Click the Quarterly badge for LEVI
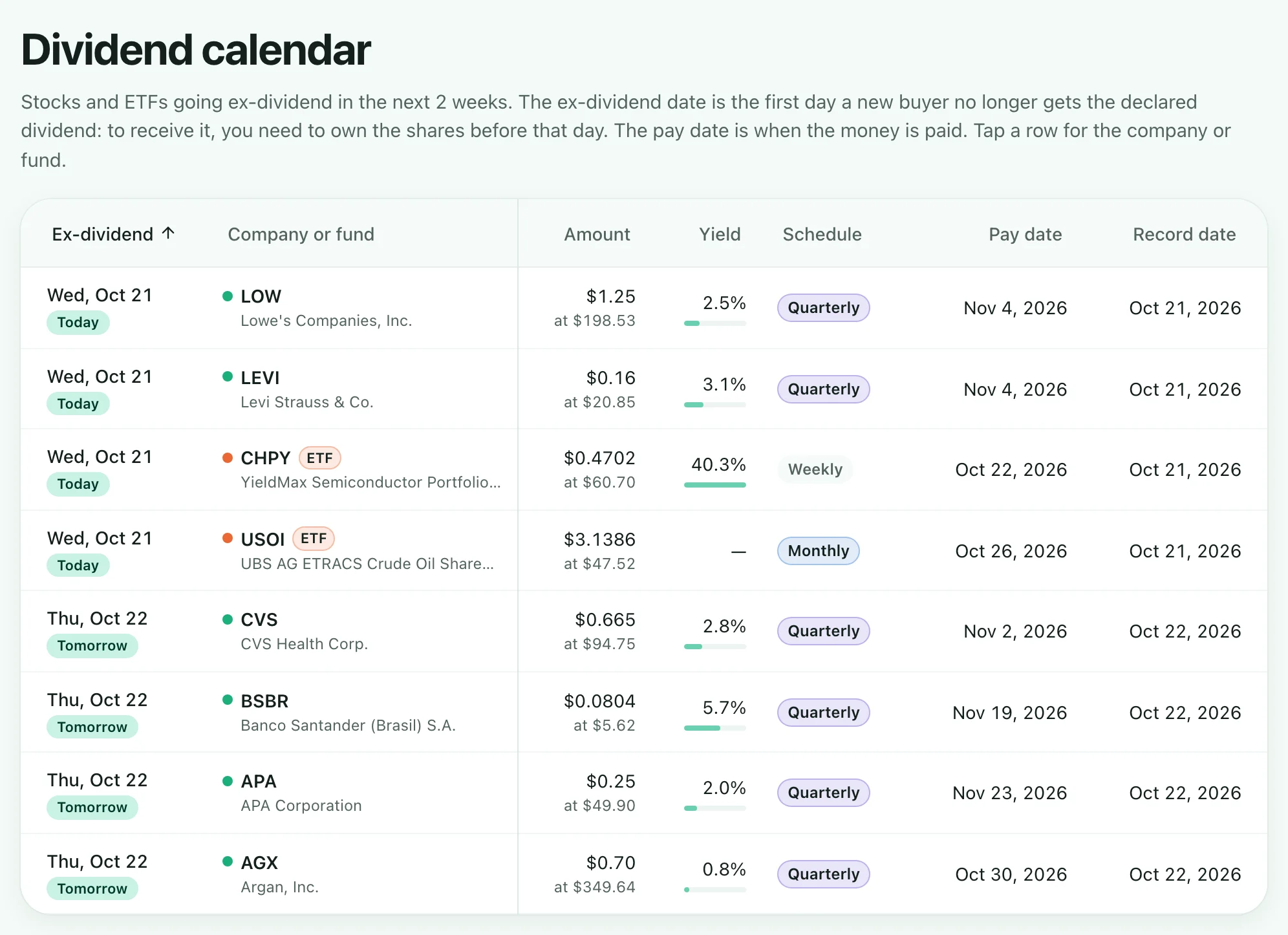Image resolution: width=1288 pixels, height=935 pixels. (823, 389)
